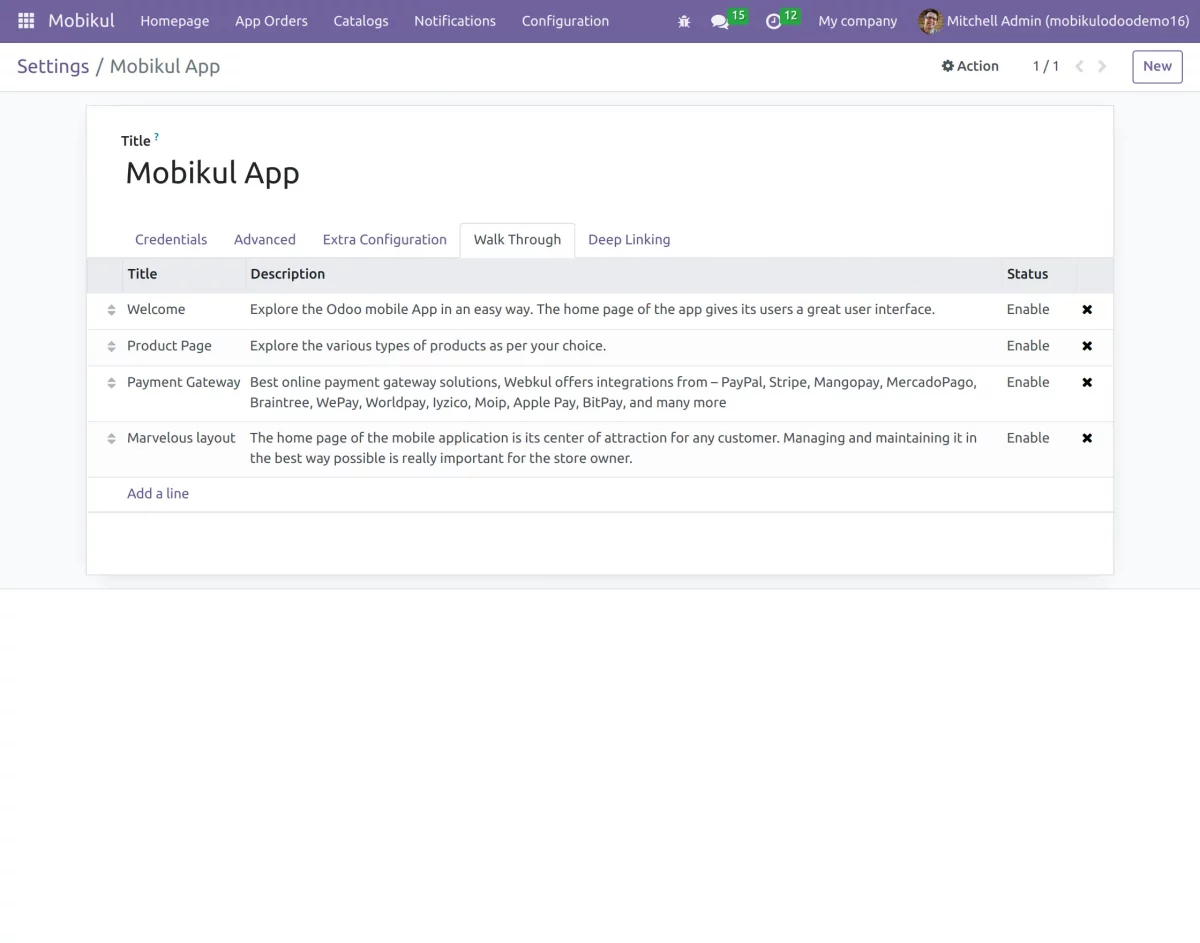
Task: Open the conversations chat icon
Action: coord(719,21)
